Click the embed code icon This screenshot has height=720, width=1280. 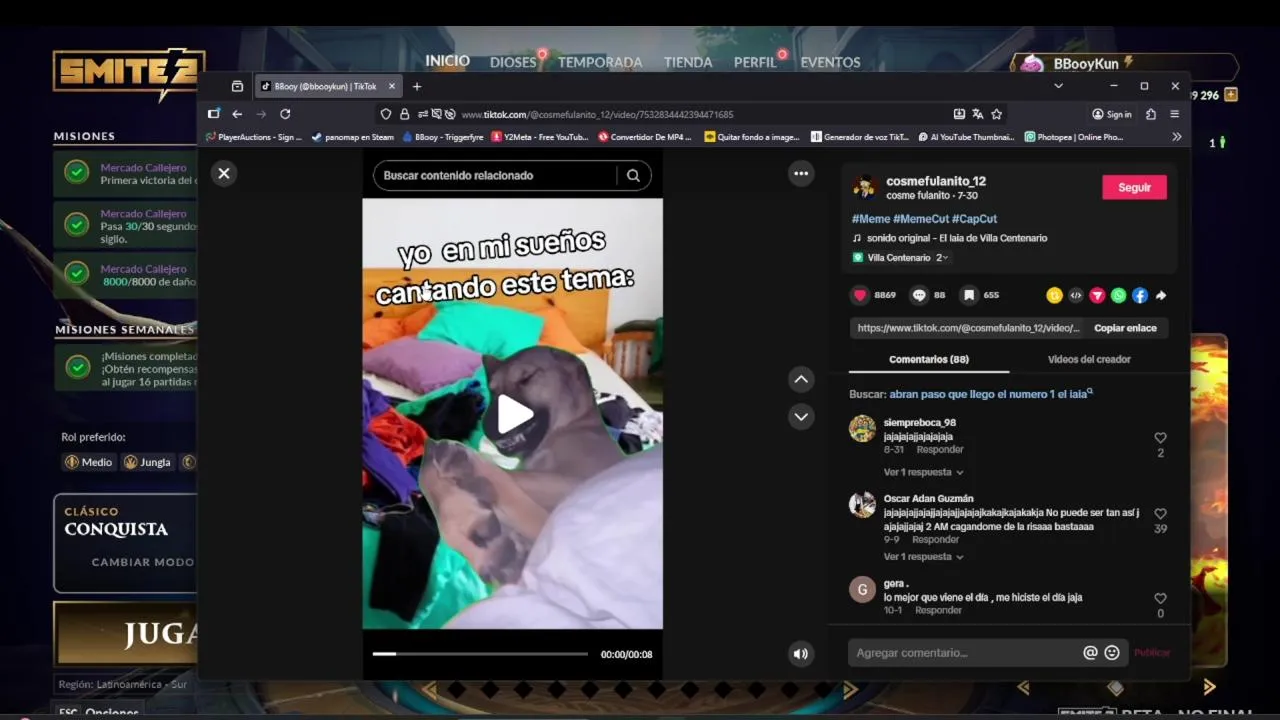tap(1076, 295)
